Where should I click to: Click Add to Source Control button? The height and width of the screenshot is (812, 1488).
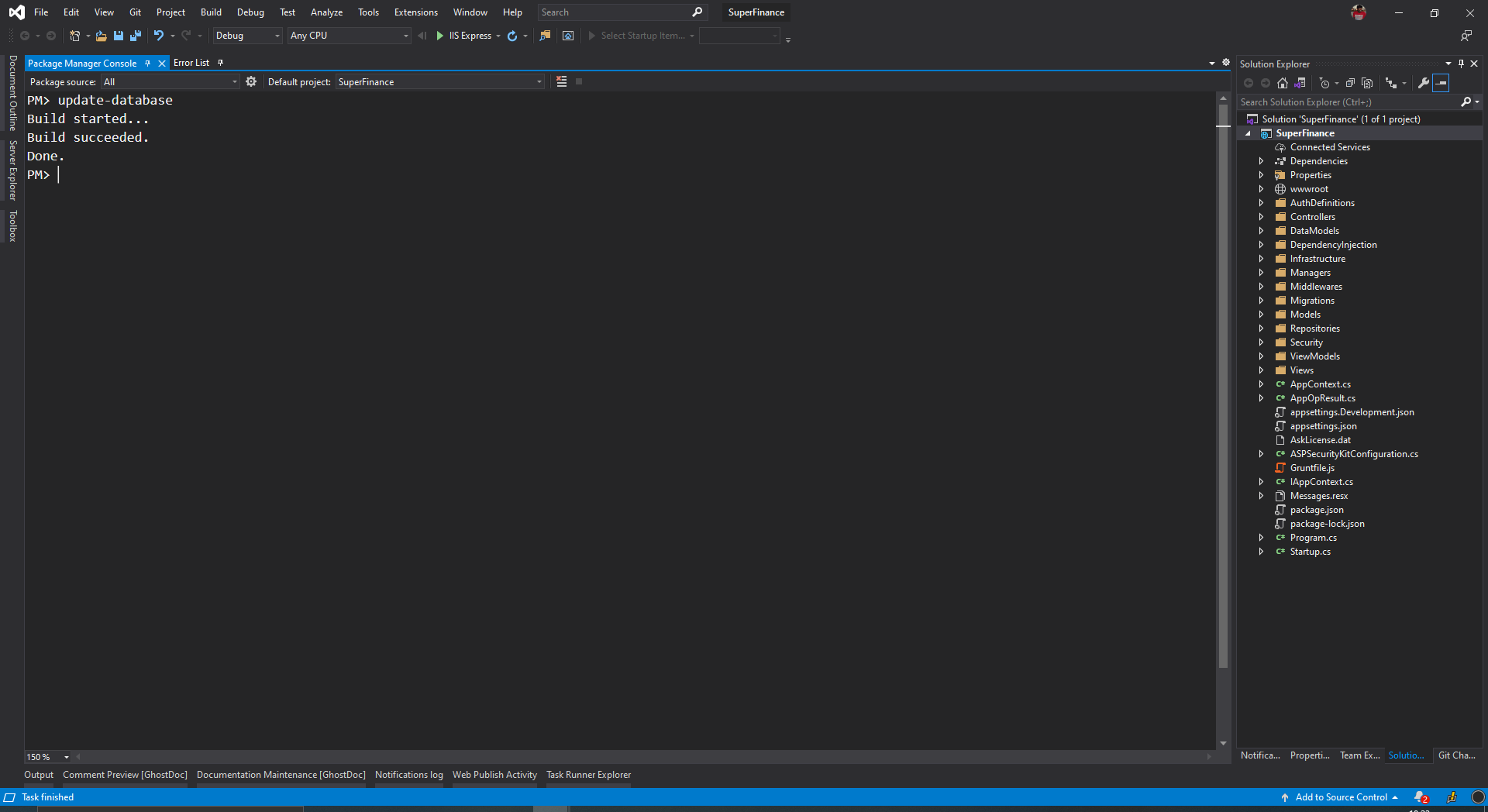click(1341, 797)
